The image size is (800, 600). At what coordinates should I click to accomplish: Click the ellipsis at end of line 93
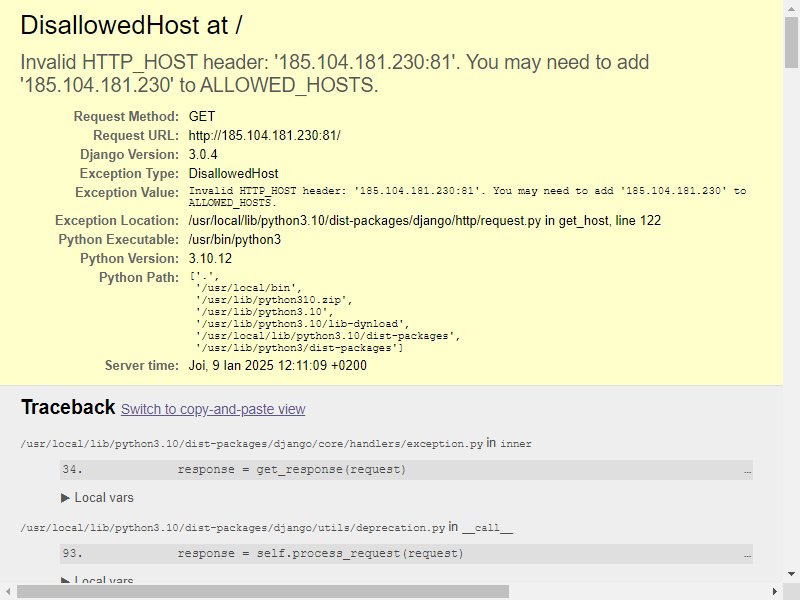click(x=747, y=555)
